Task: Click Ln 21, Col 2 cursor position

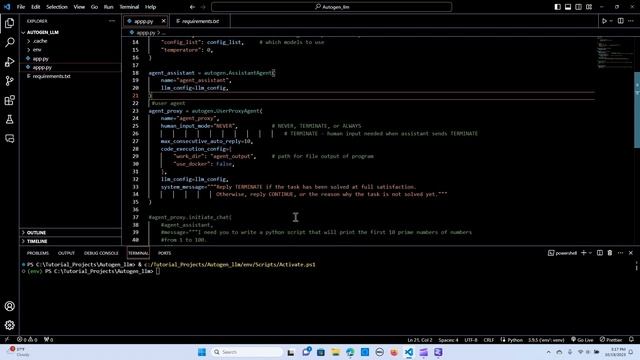Action: [420, 340]
